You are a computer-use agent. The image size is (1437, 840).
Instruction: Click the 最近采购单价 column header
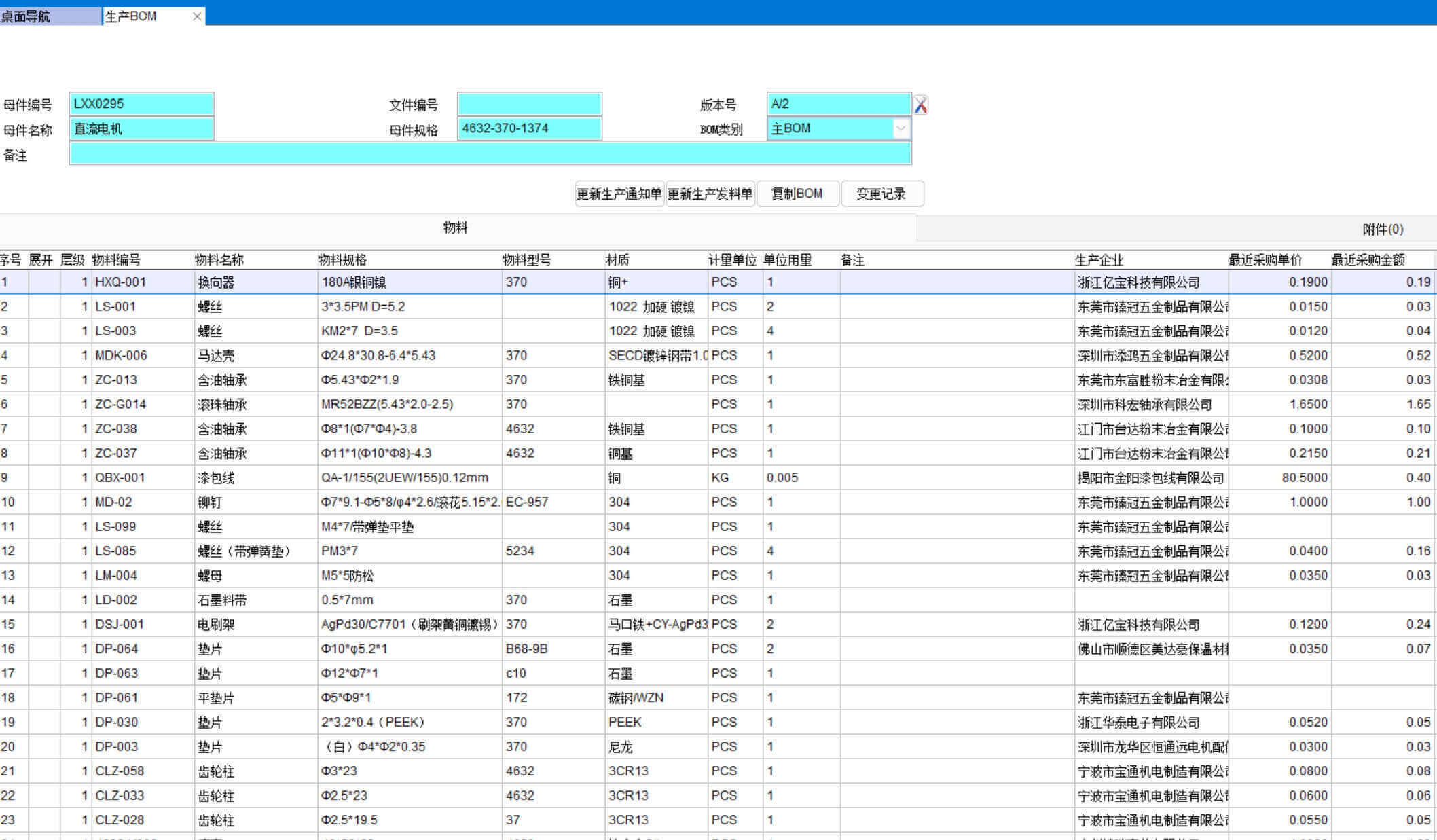pos(1265,260)
